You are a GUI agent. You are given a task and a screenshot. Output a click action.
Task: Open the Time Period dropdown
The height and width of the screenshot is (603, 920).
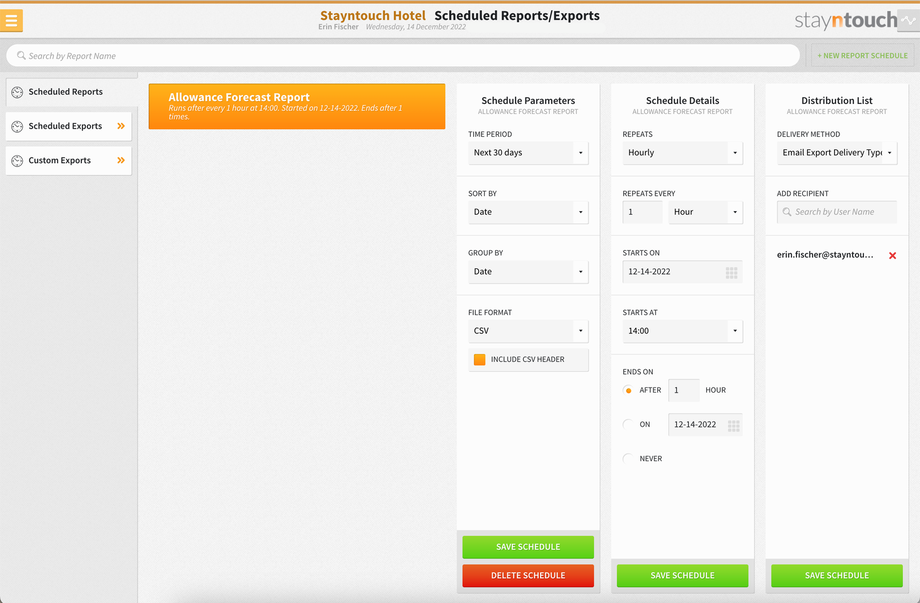click(x=528, y=153)
